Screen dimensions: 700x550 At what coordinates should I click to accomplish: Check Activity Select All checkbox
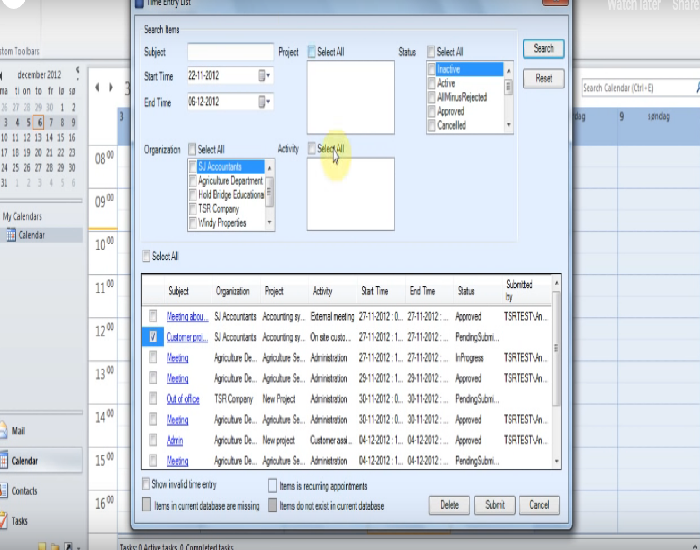[312, 149]
